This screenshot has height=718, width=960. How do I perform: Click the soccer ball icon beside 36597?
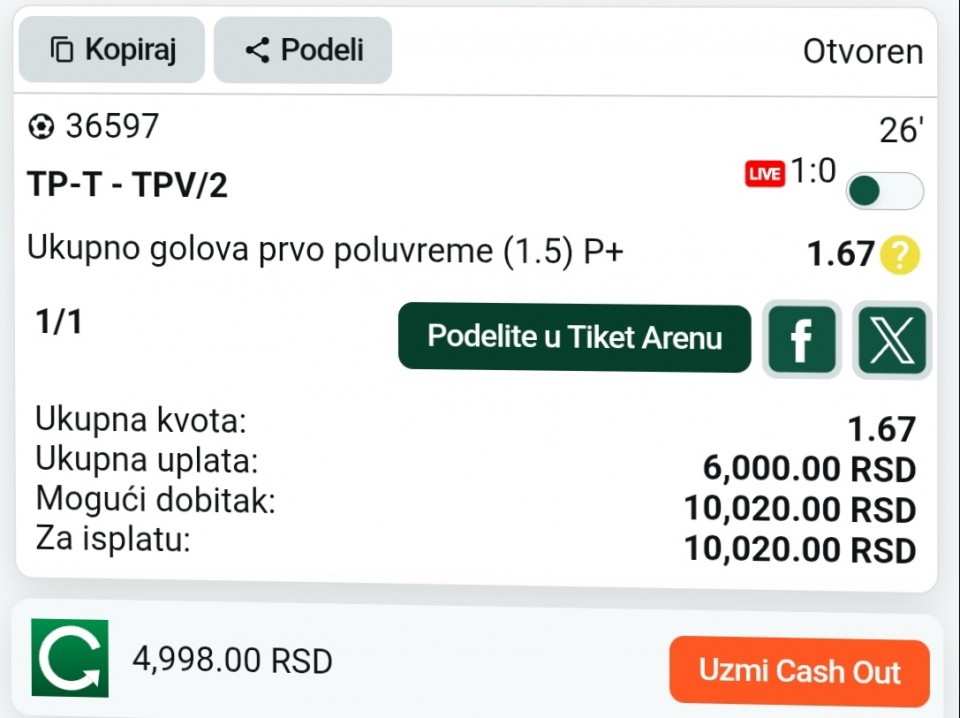(41, 127)
